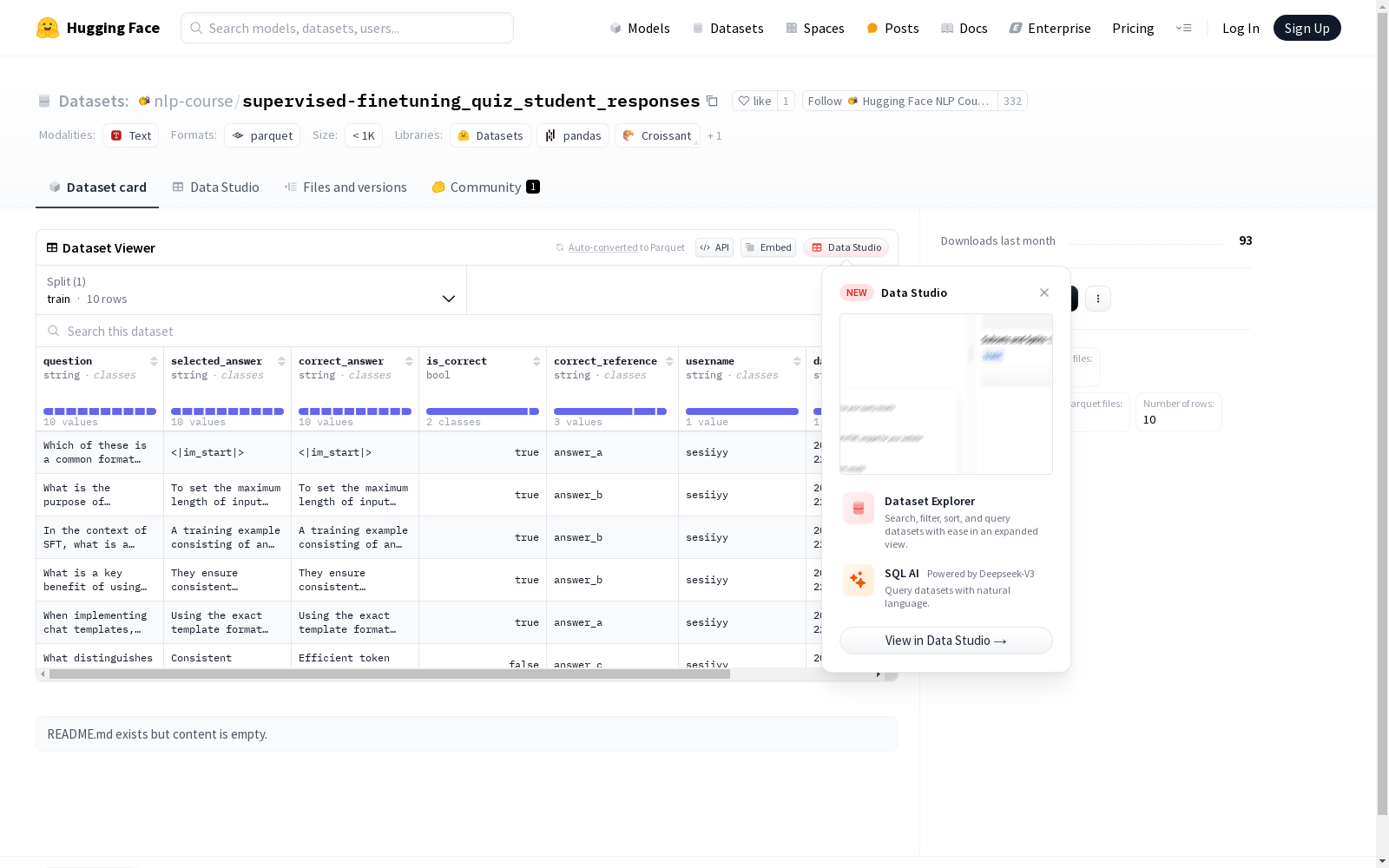Open Datasets in the top navigation
Viewport: 1389px width, 868px height.
(x=727, y=28)
